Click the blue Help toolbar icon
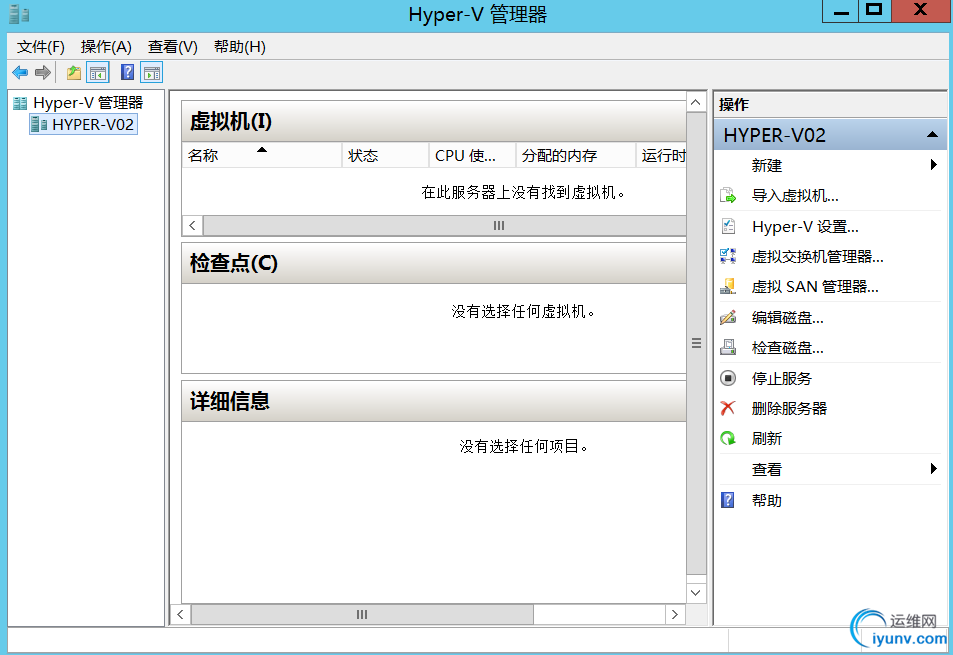Image resolution: width=953 pixels, height=655 pixels. pyautogui.click(x=127, y=73)
